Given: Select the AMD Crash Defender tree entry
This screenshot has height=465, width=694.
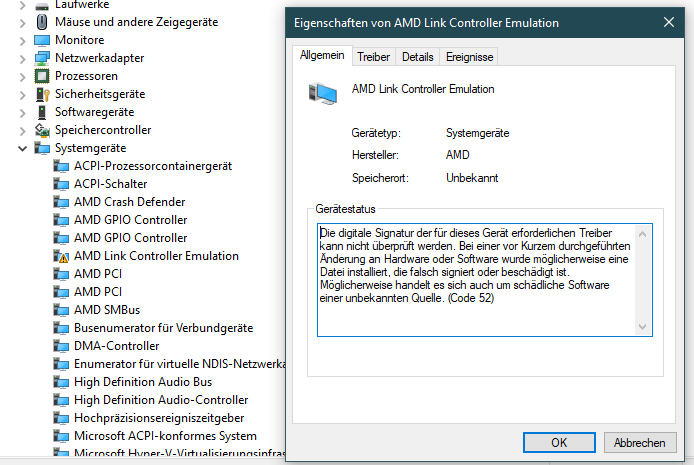Looking at the screenshot, I should click(x=130, y=202).
